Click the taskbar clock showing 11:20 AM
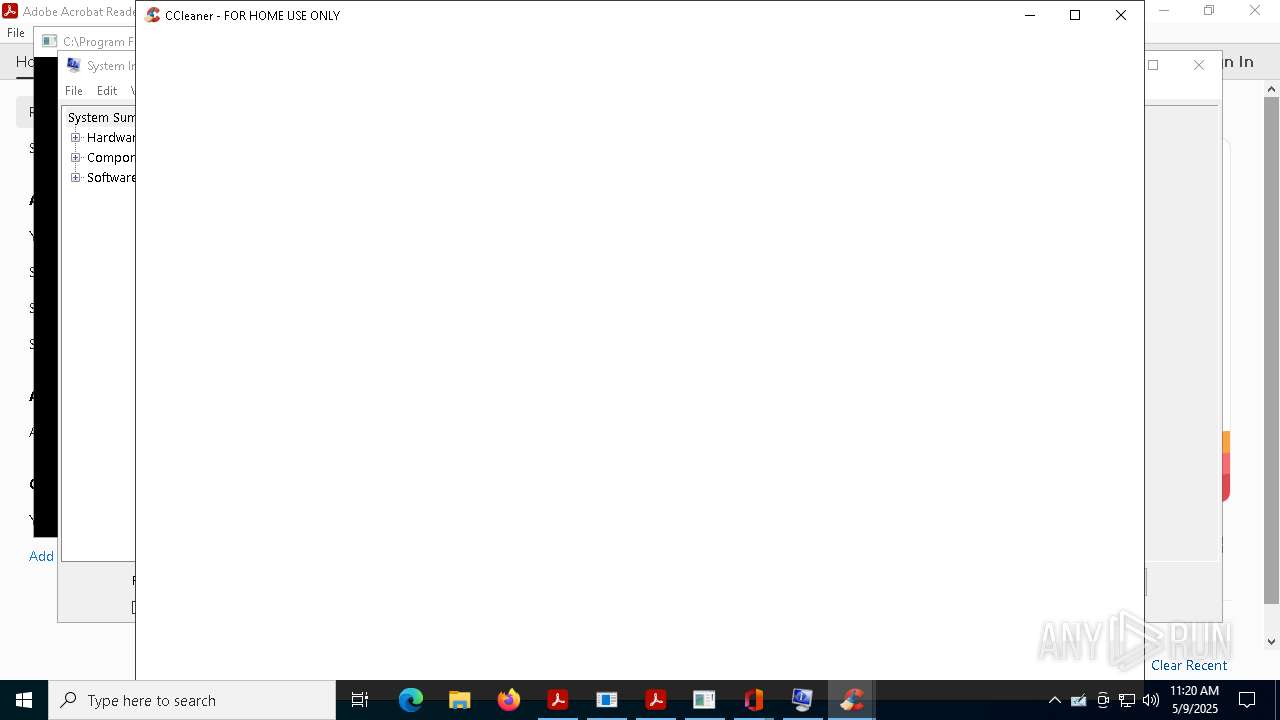This screenshot has height=720, width=1280. point(1194,700)
